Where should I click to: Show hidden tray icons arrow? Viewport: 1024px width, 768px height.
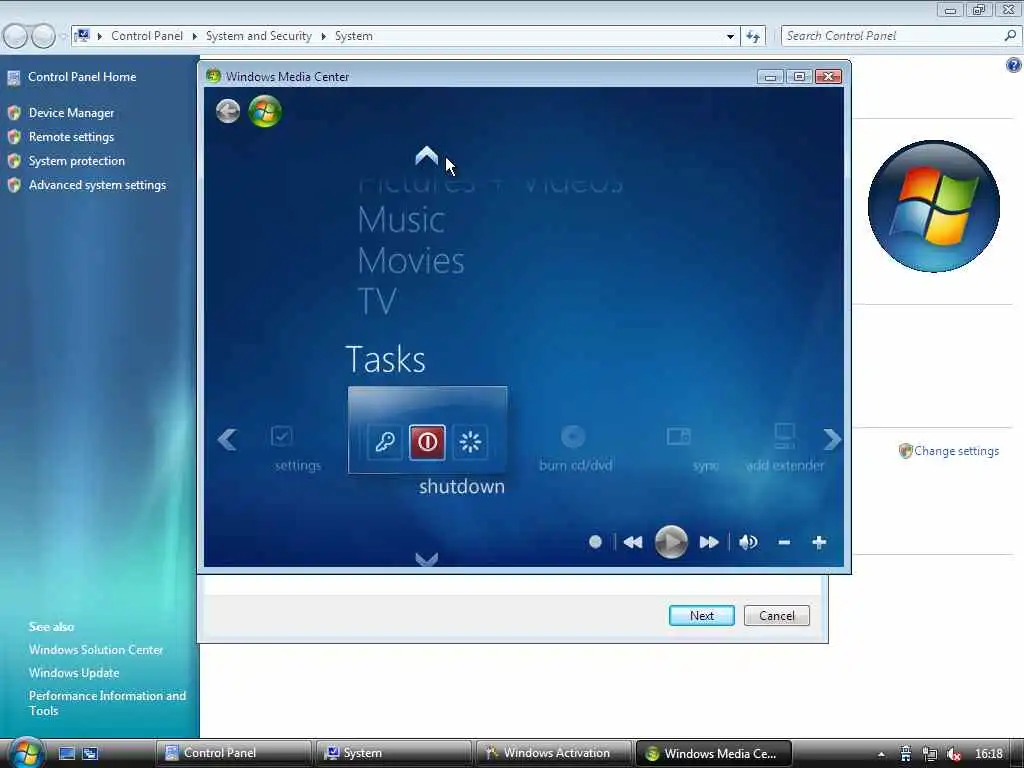pos(881,754)
